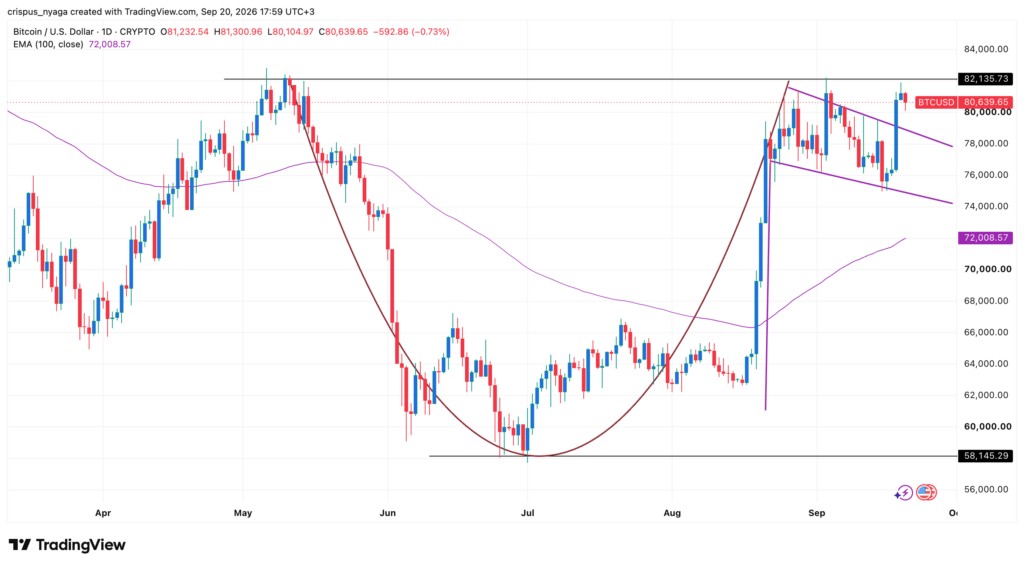Click the US flag economic event icon
This screenshot has height=567, width=1024.
pos(926,492)
